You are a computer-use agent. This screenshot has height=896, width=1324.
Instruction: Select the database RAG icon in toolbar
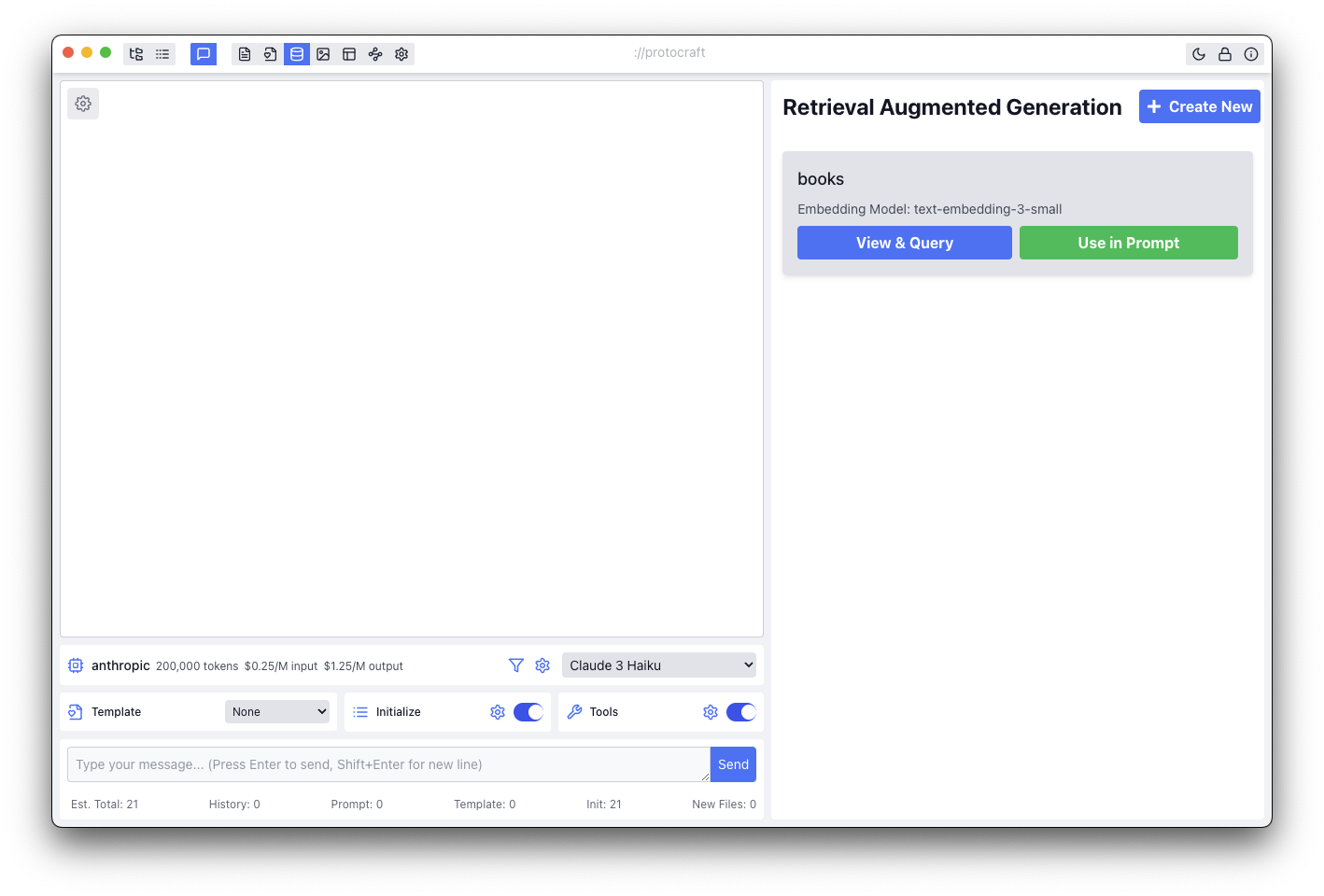click(x=297, y=54)
